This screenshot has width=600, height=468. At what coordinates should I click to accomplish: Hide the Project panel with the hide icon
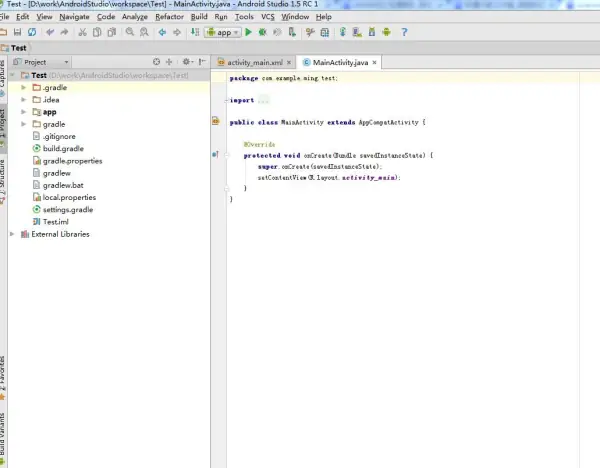[202, 62]
